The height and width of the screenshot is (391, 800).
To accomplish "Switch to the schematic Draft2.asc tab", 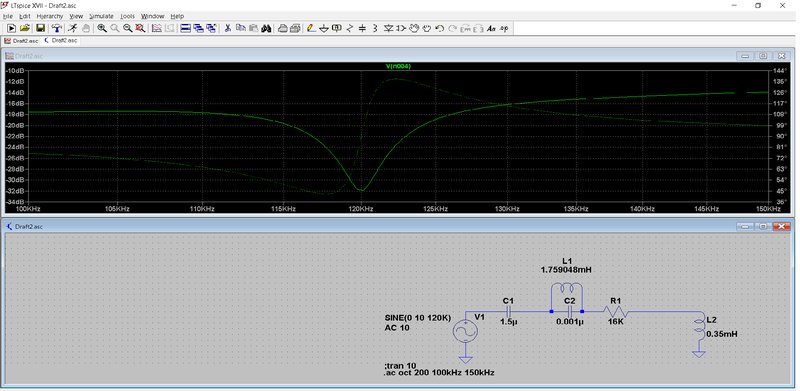I will 61,40.
